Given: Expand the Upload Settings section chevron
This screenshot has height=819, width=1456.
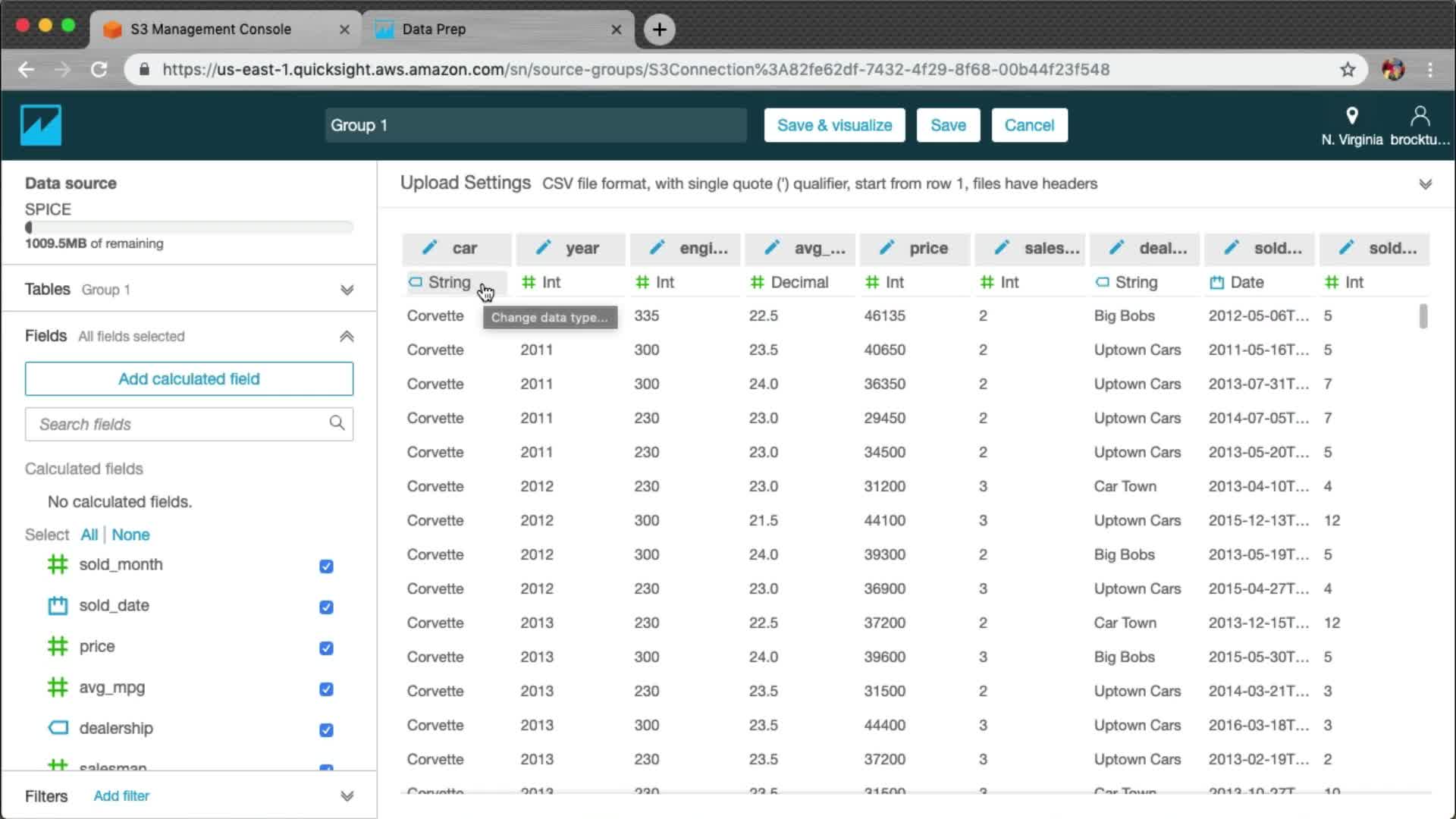Looking at the screenshot, I should 1425,184.
